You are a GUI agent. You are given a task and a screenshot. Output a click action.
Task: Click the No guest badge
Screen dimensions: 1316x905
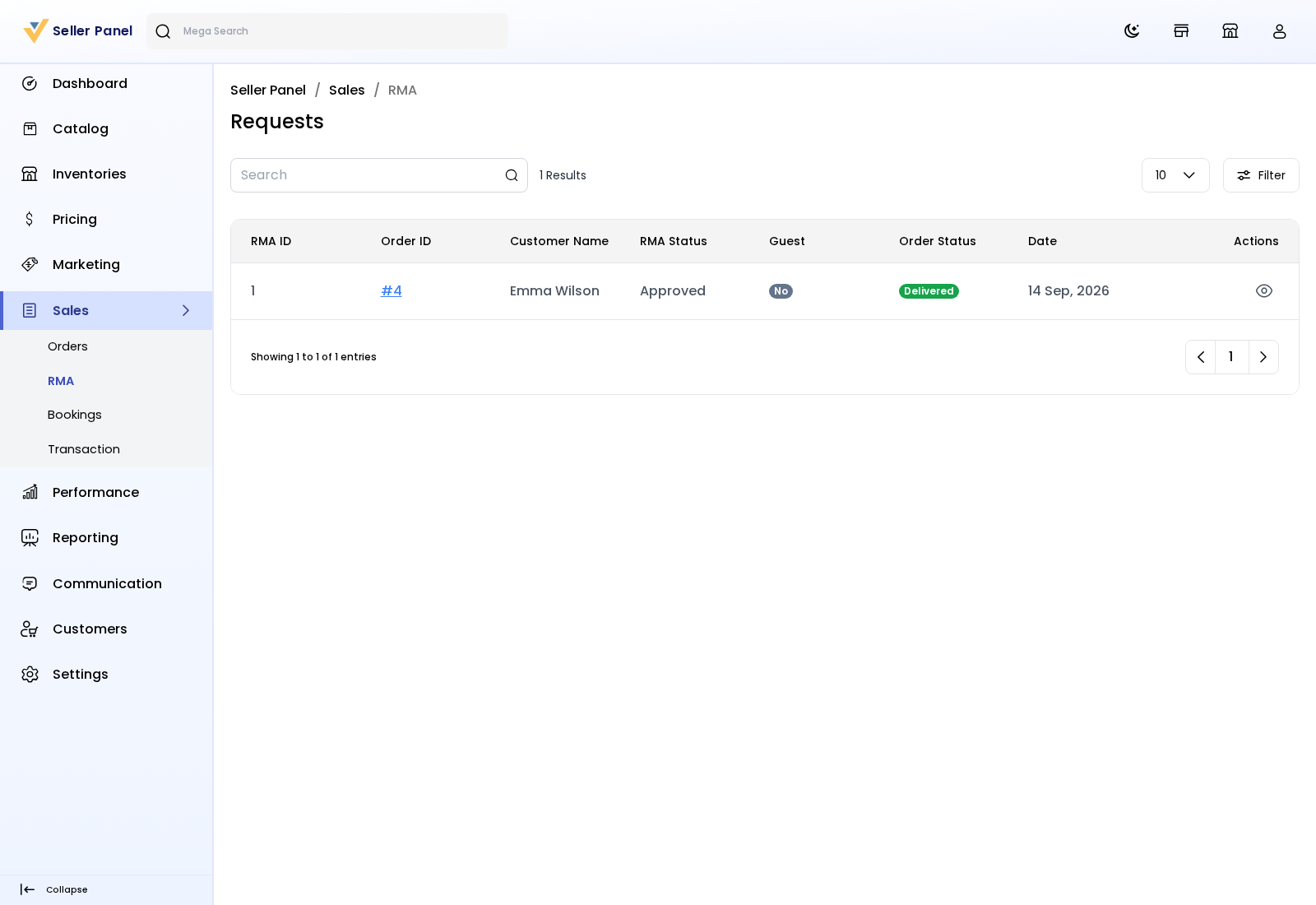pos(781,292)
